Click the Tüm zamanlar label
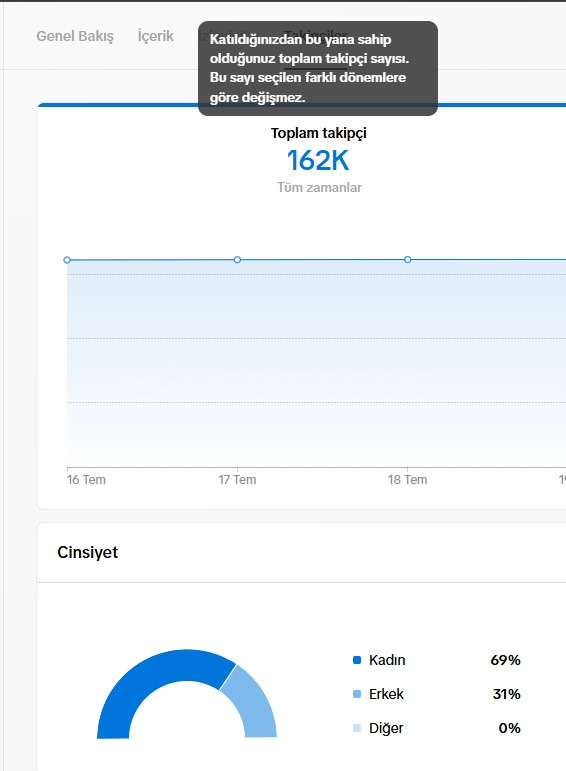The height and width of the screenshot is (771, 566). [x=319, y=187]
